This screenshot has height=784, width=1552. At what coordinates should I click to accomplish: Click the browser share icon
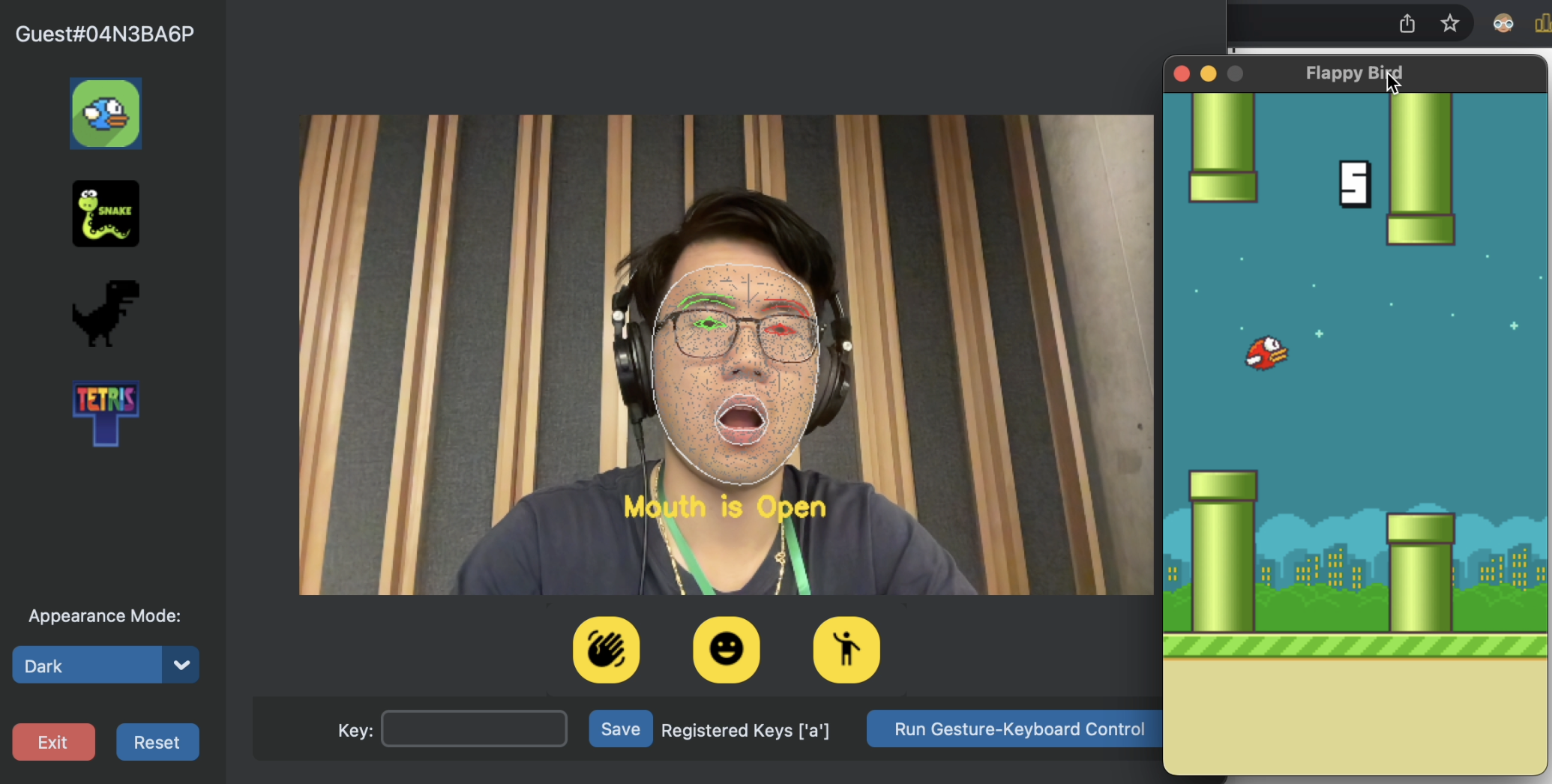coord(1407,24)
